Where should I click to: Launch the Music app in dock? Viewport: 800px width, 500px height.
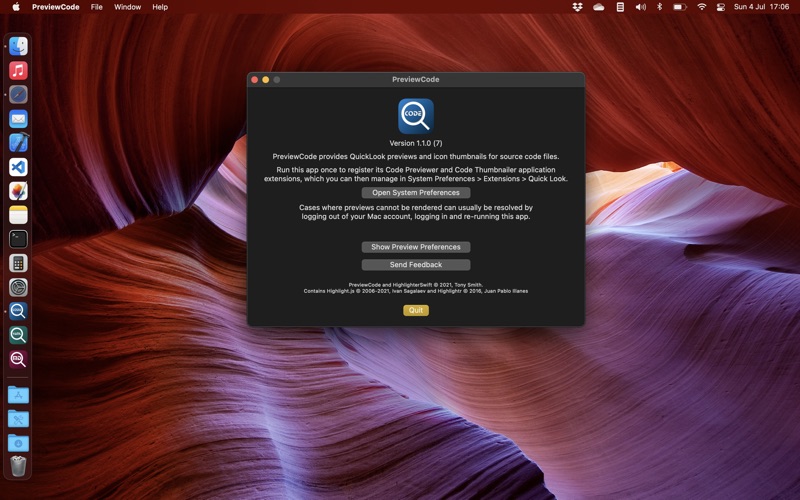coord(18,70)
